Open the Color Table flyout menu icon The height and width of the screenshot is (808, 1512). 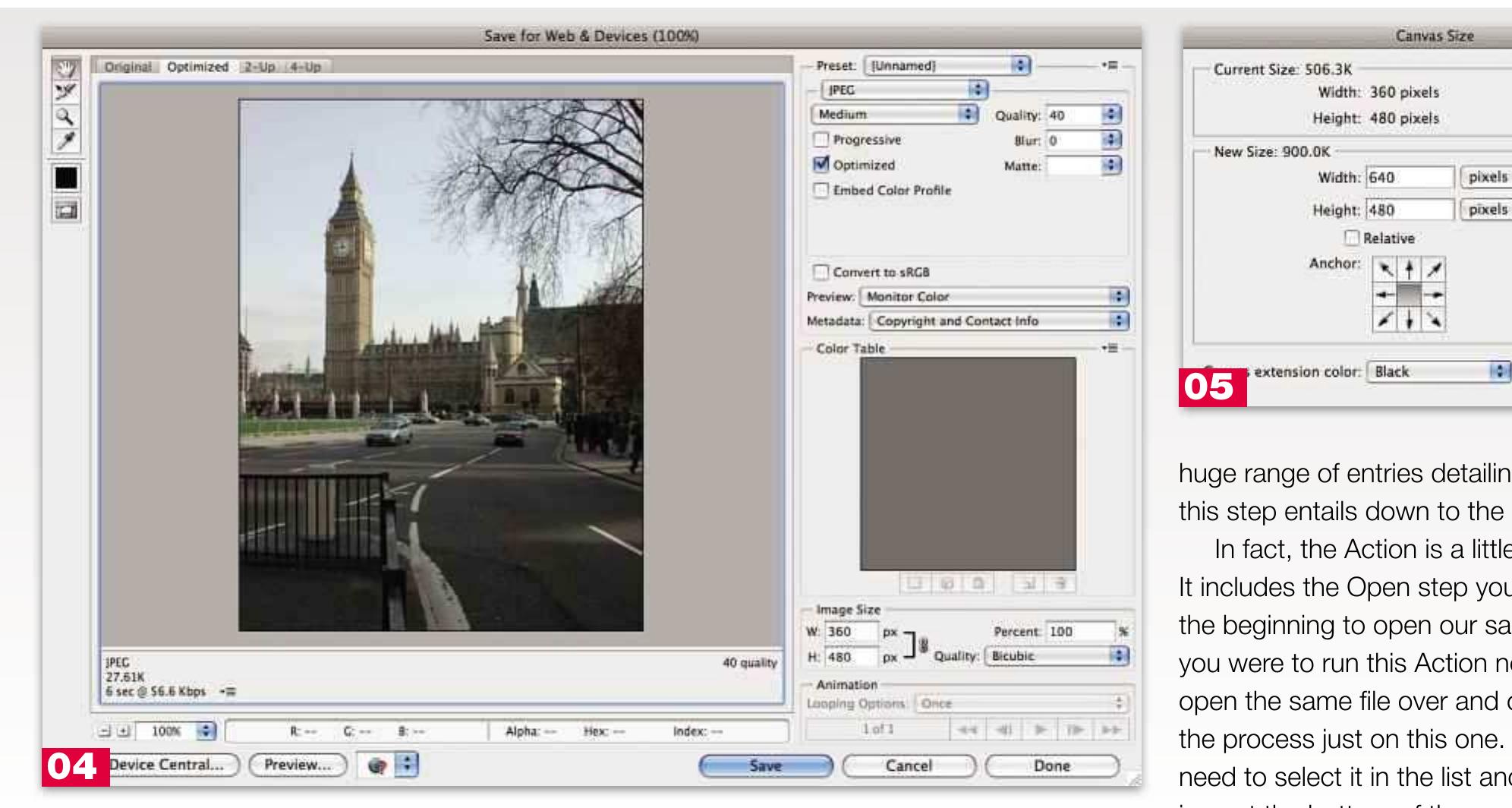point(1110,348)
